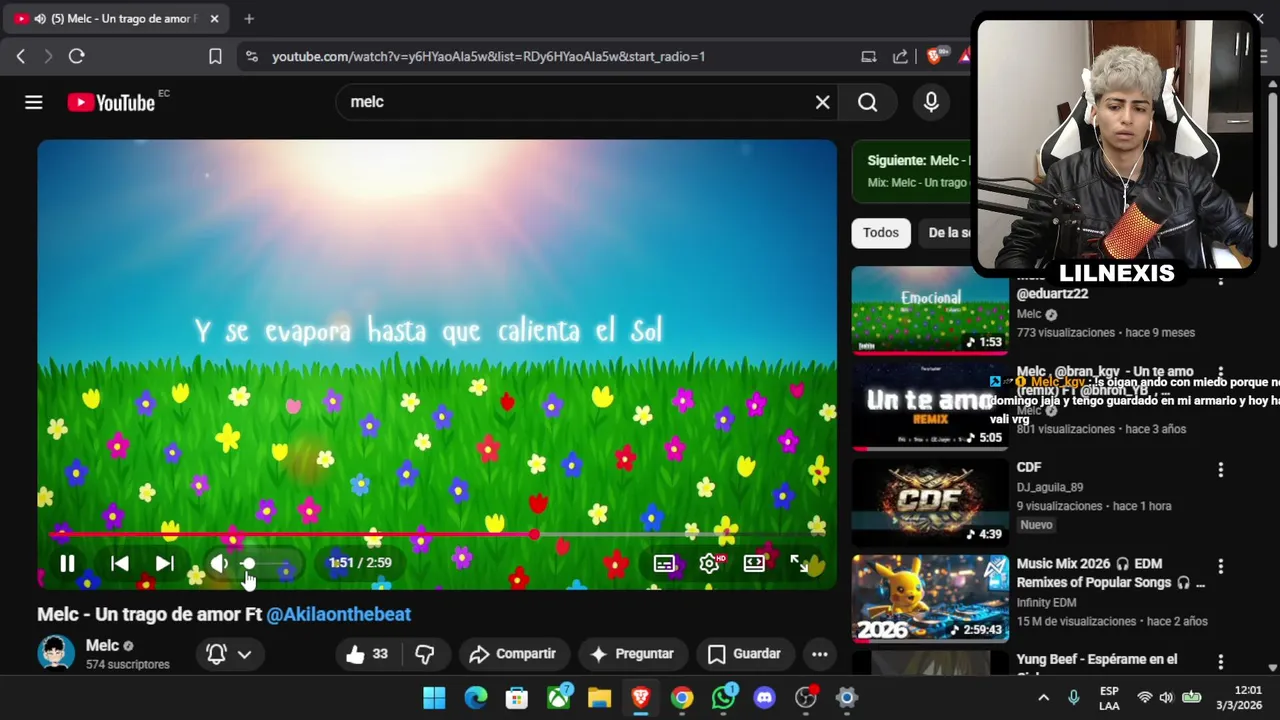This screenshot has height=720, width=1280.
Task: Clear the 'melc' search query
Action: [822, 102]
